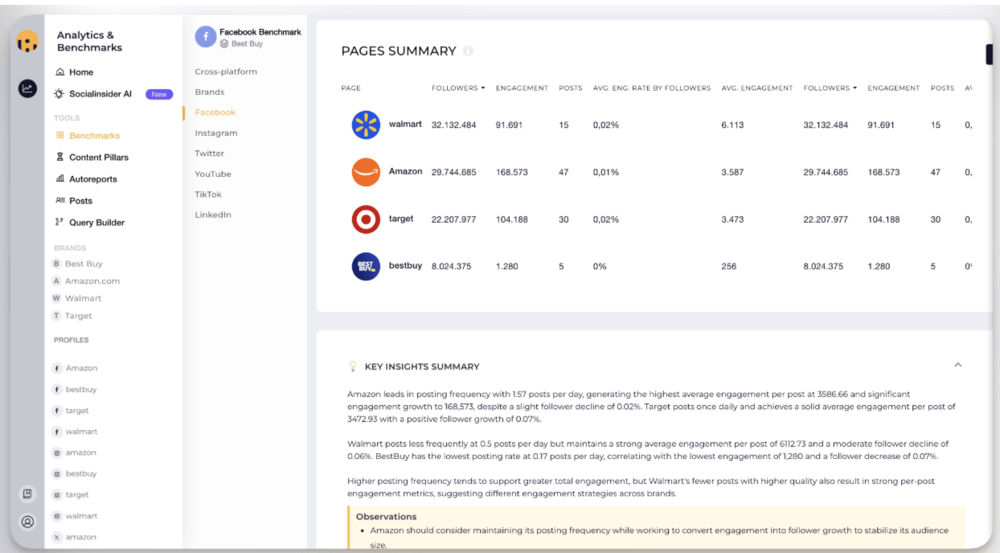Open the analytics chart icon in left rail
Image resolution: width=1000 pixels, height=553 pixels.
(27, 89)
